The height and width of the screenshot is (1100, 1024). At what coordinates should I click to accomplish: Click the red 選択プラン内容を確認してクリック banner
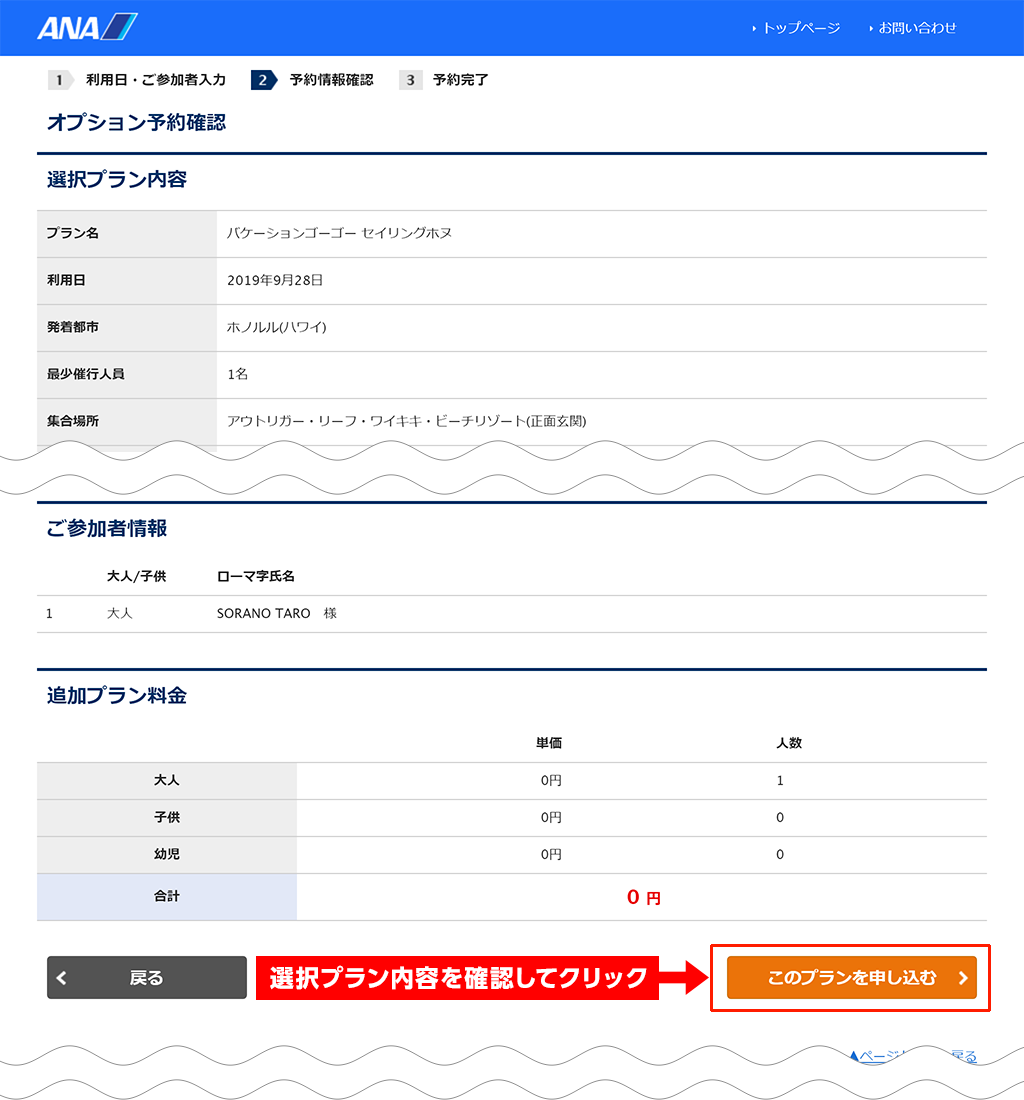[x=458, y=978]
